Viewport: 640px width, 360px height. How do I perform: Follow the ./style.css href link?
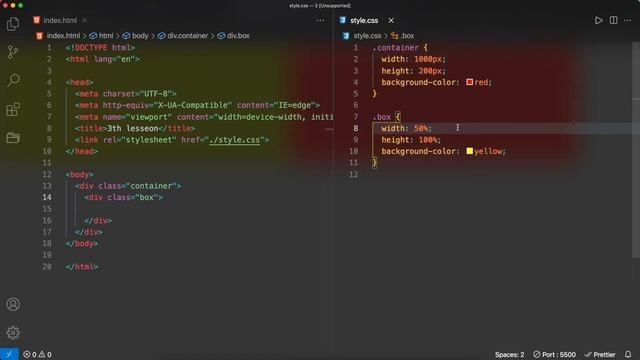(x=235, y=140)
